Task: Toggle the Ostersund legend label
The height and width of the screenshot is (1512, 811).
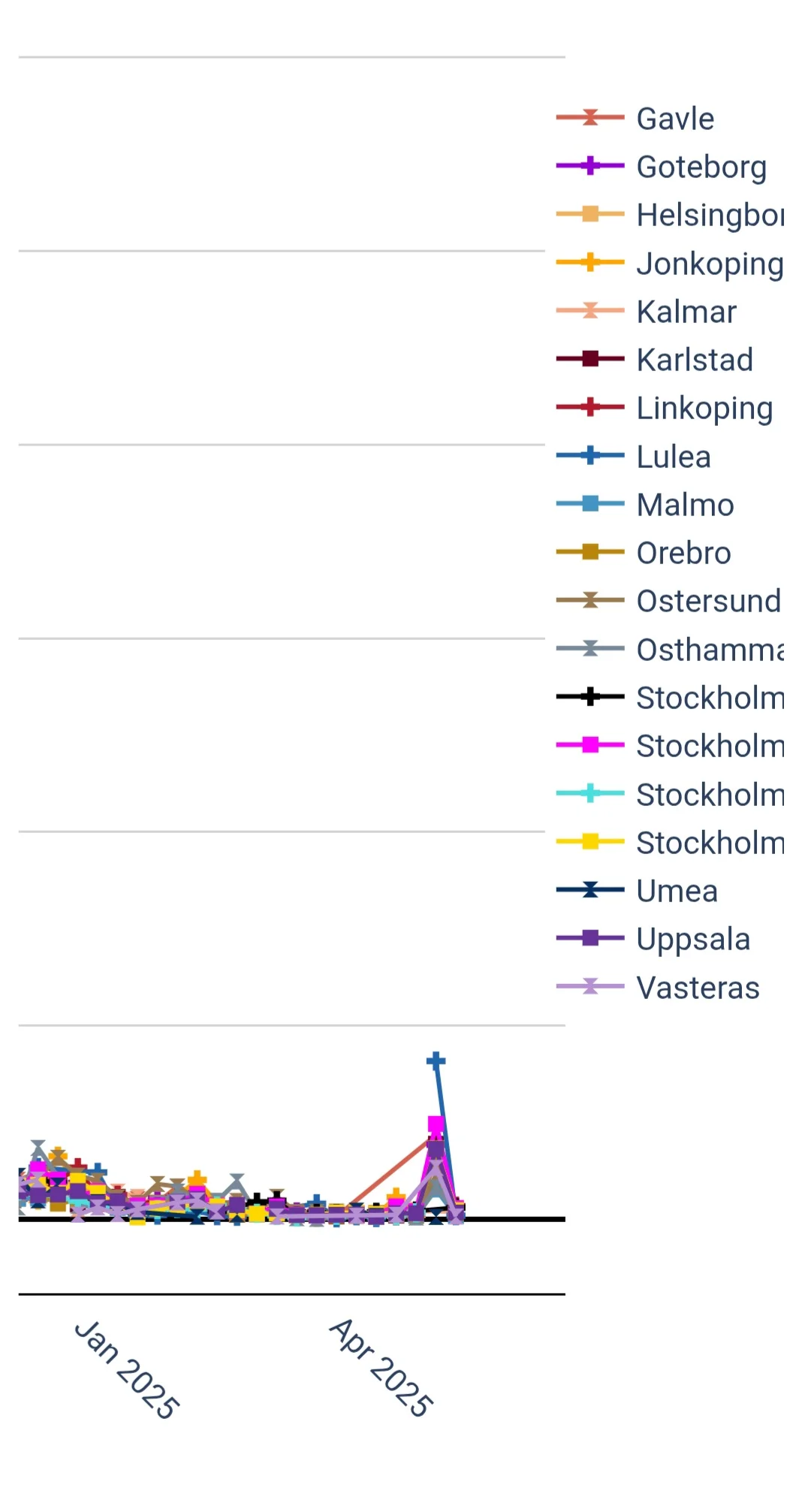Action: pos(708,601)
